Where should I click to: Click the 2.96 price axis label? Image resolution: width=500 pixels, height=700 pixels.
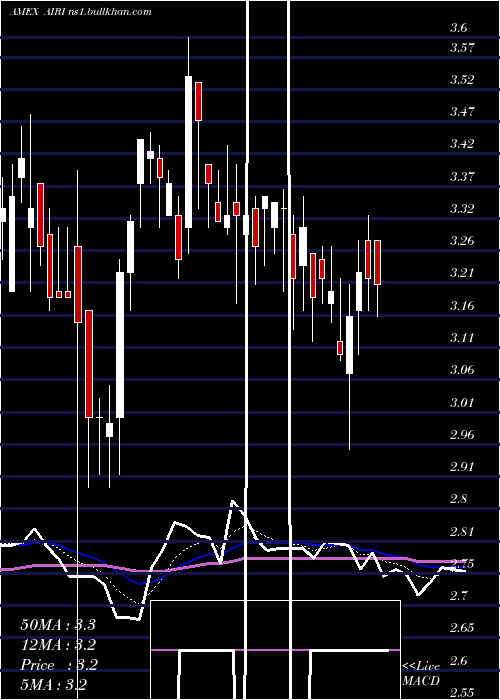pyautogui.click(x=462, y=434)
